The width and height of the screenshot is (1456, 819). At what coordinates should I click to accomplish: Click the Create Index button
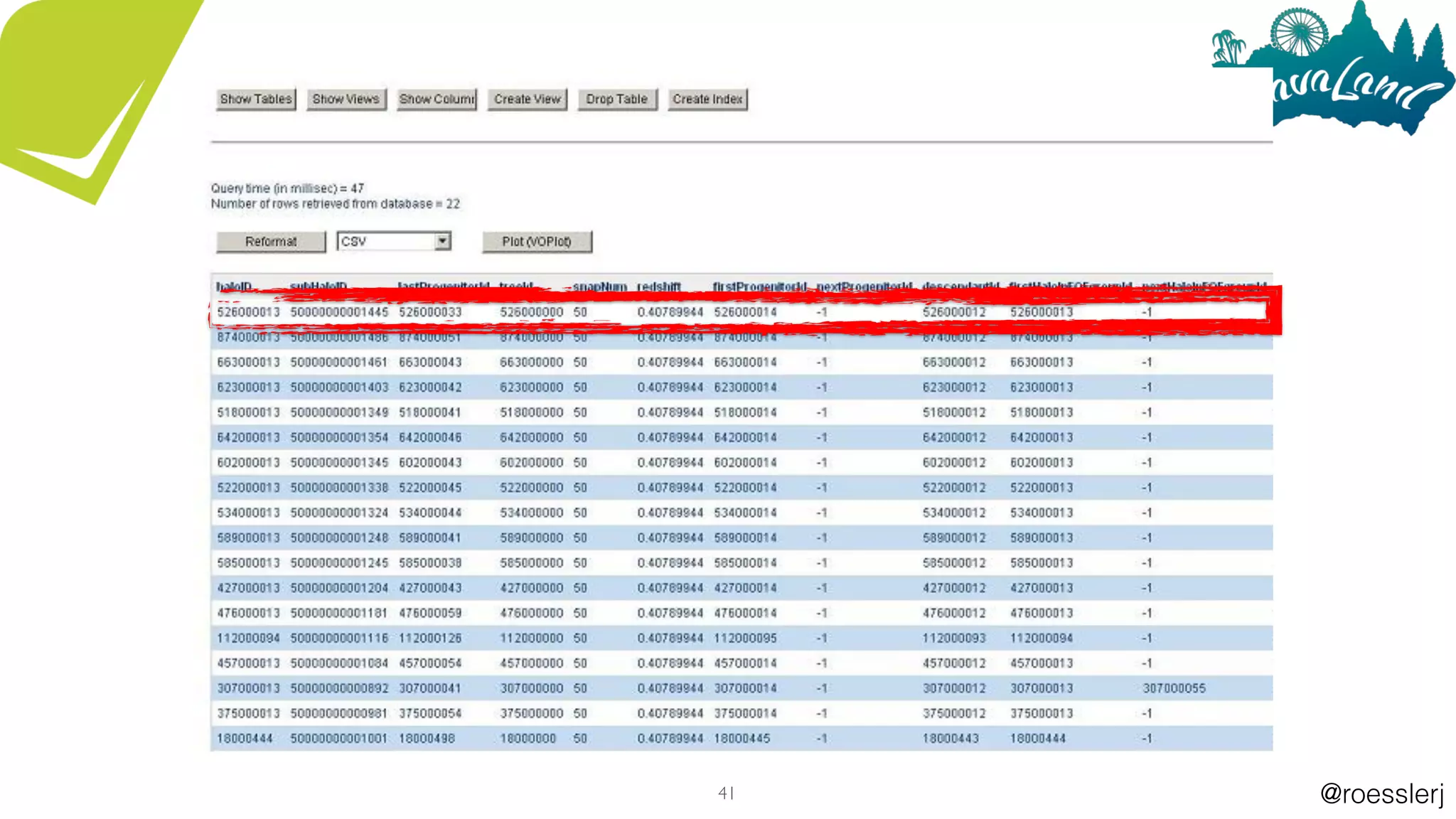click(707, 100)
